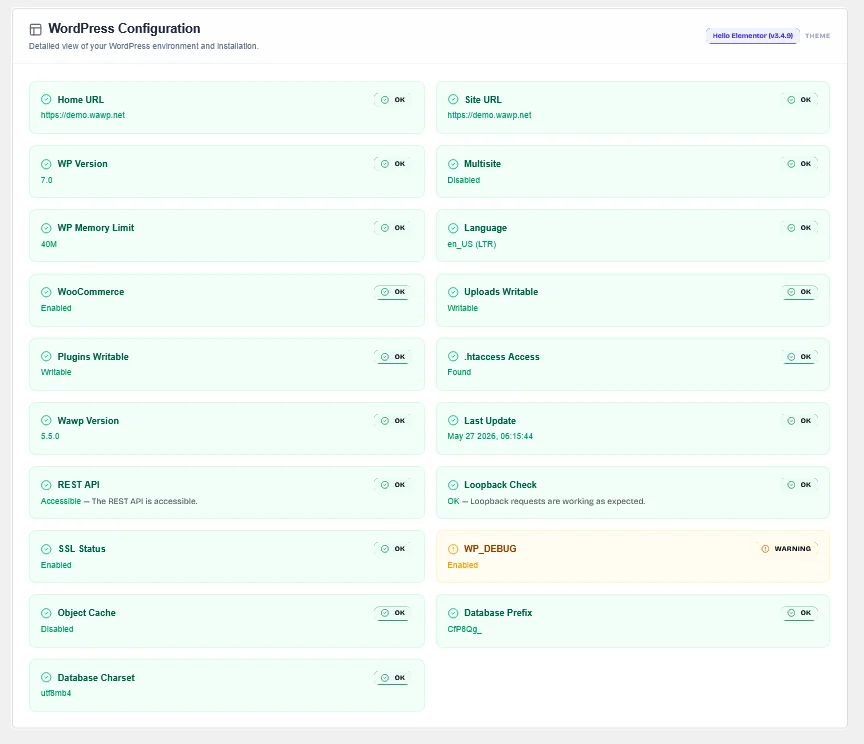
Task: Click the OK badge on Object Cache card
Action: (392, 613)
